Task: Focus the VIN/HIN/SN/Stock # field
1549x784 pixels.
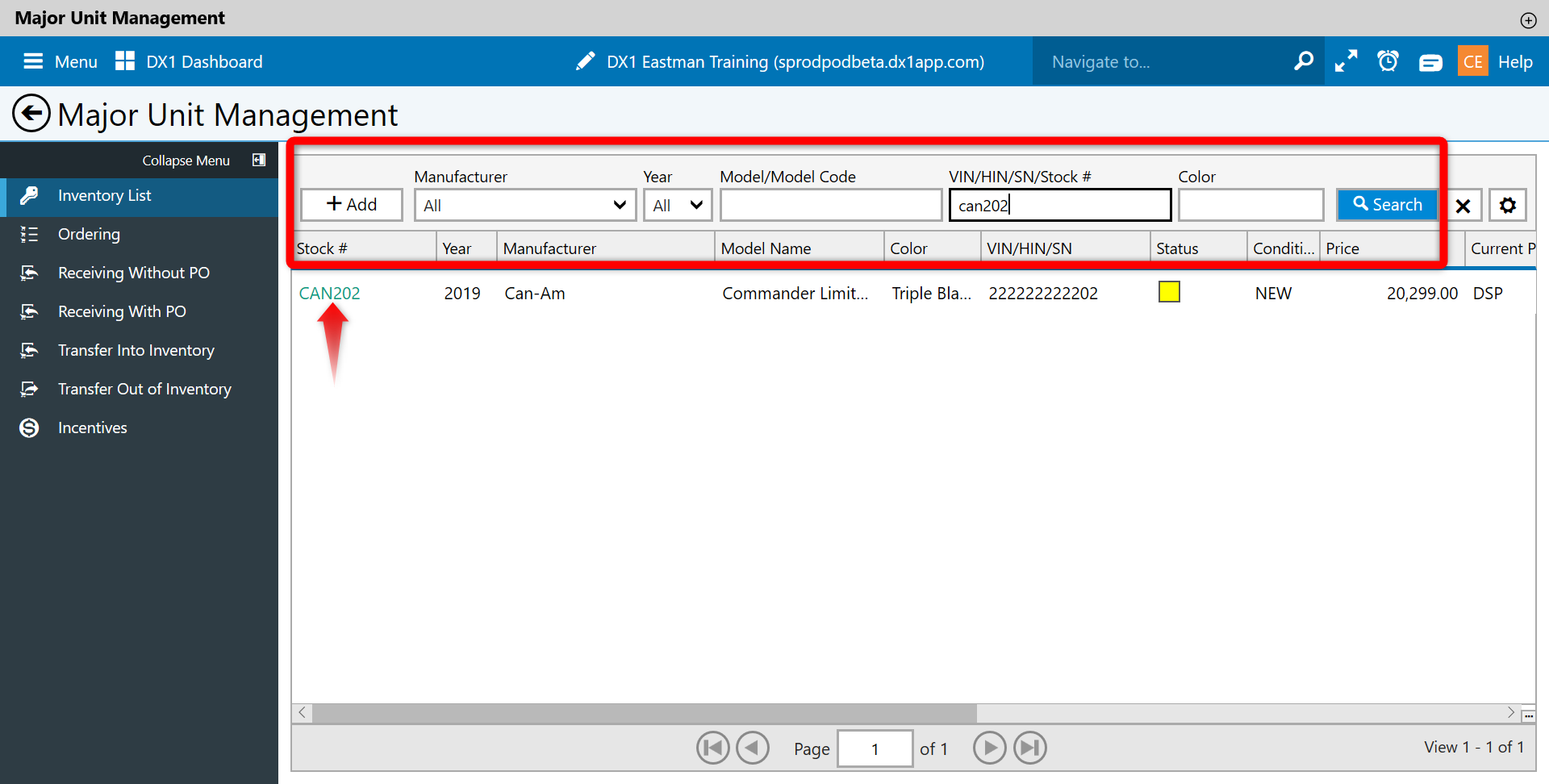Action: (x=1060, y=205)
